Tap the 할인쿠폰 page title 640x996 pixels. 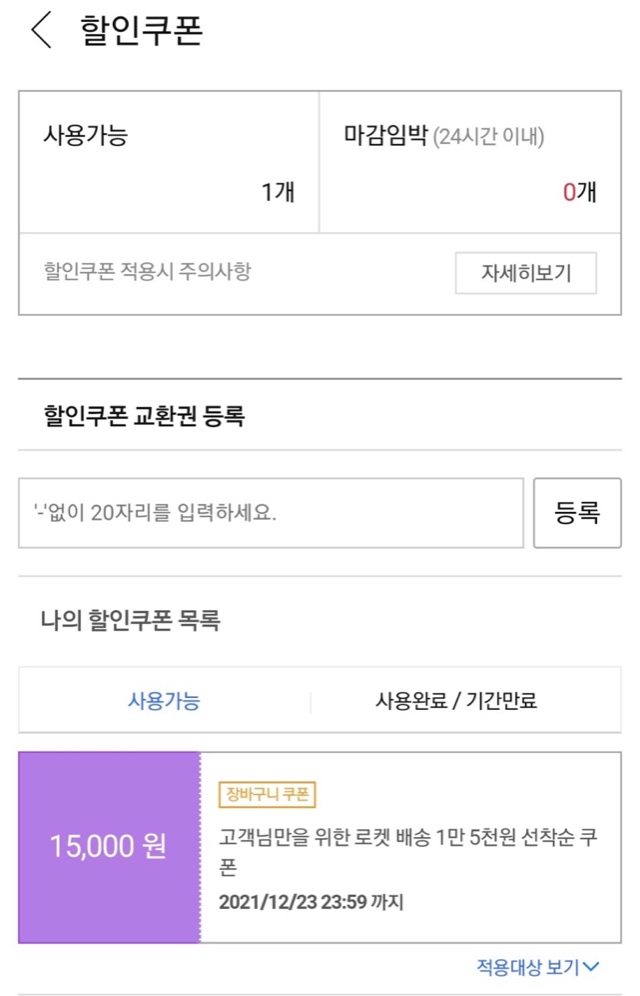click(141, 31)
